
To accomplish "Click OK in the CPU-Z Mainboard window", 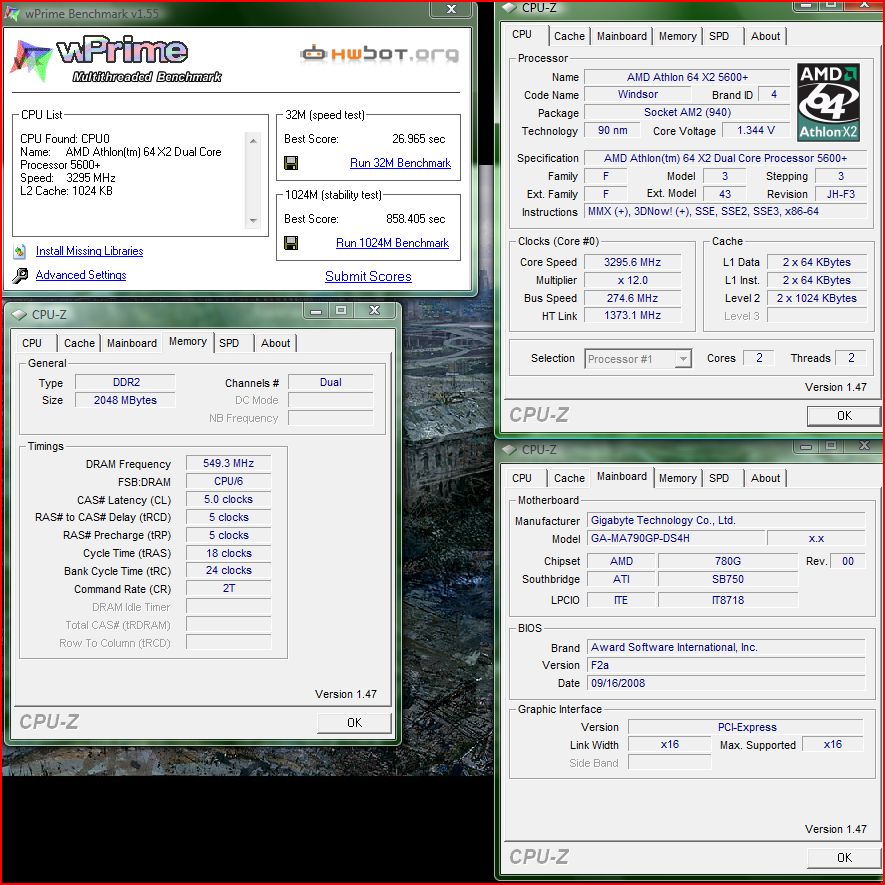I will point(844,858).
